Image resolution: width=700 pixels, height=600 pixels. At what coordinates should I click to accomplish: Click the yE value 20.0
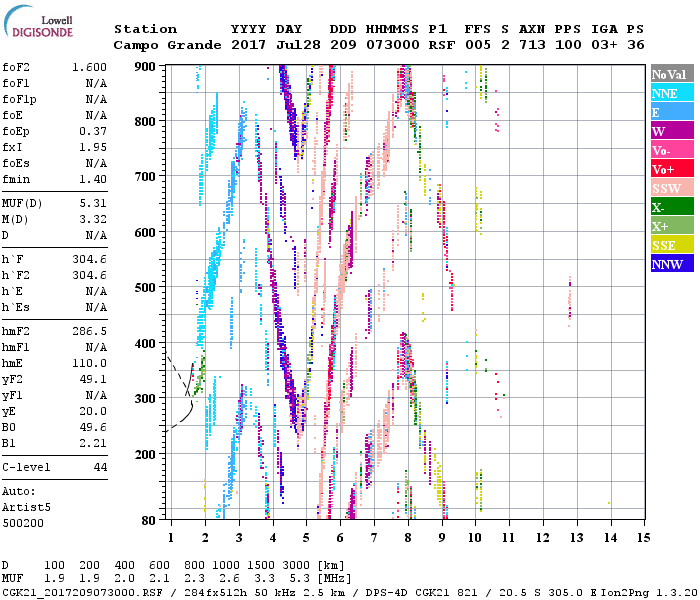click(93, 411)
